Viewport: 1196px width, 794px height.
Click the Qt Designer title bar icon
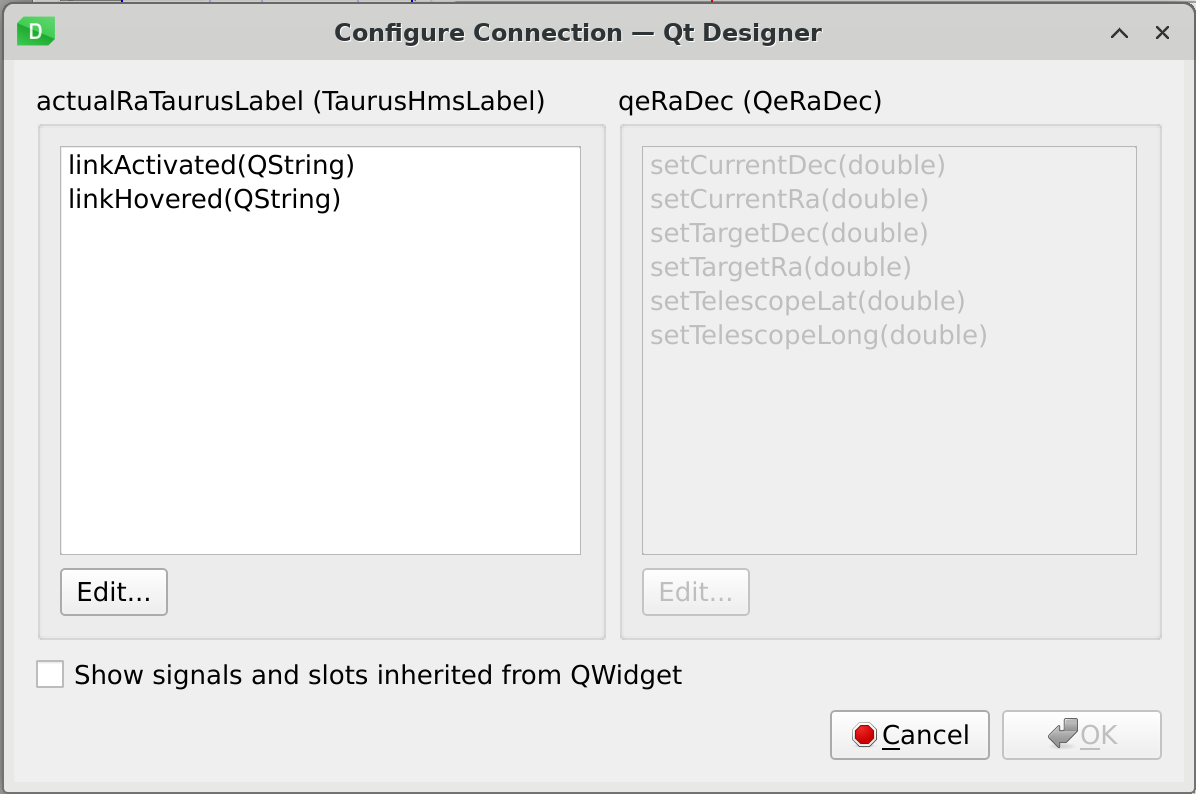(36, 32)
